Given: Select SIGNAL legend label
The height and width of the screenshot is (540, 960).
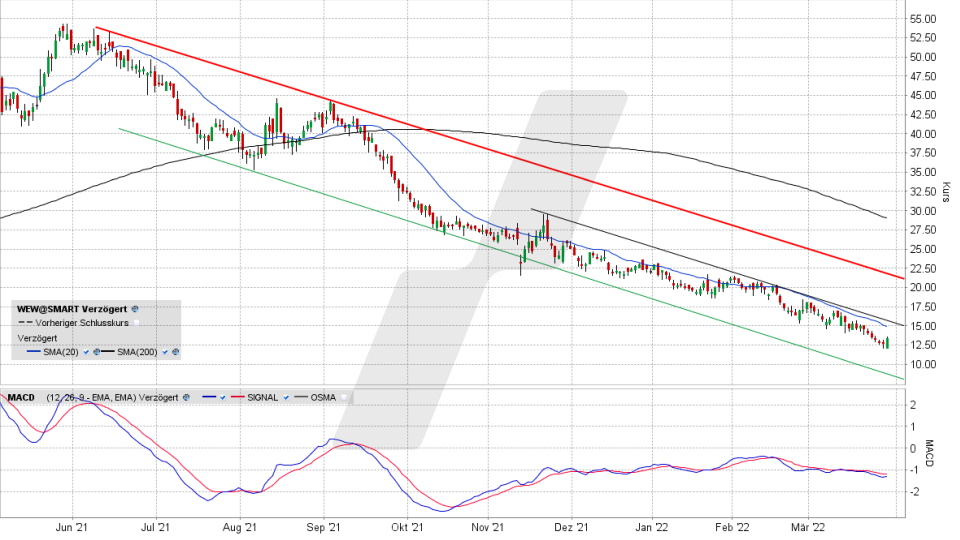Looking at the screenshot, I should coord(263,397).
